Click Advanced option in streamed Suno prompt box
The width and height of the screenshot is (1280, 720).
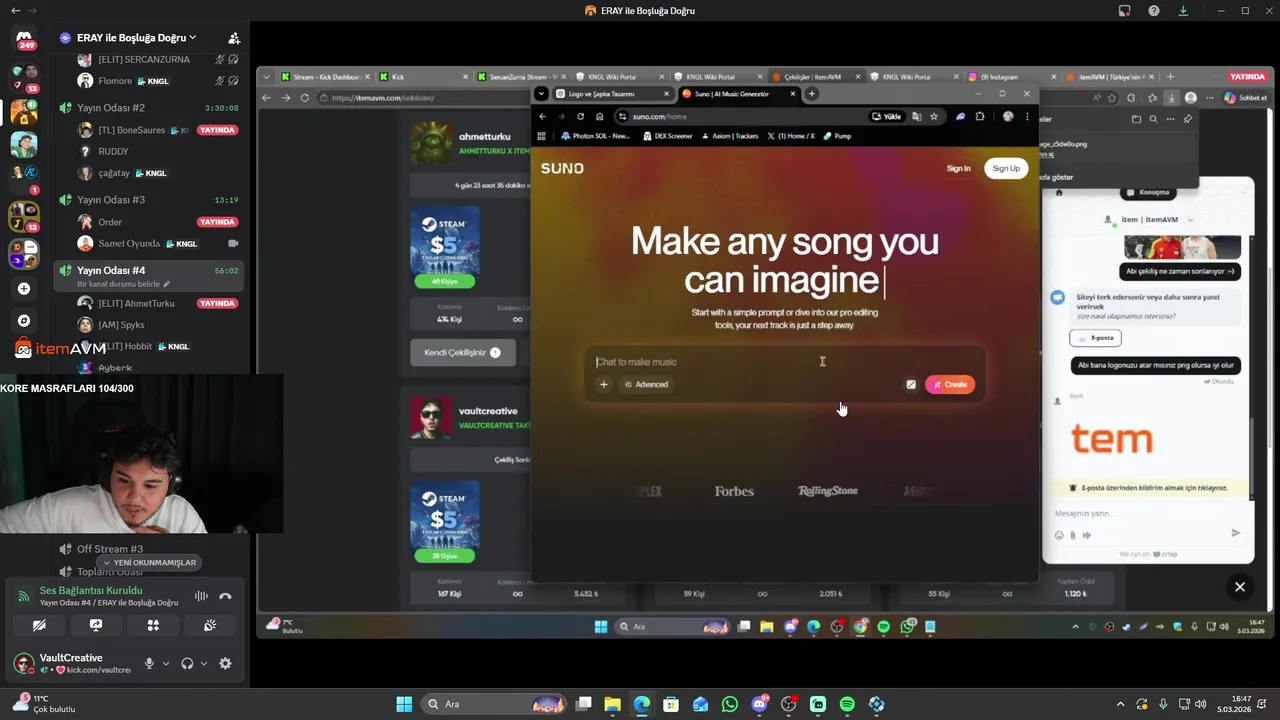[x=646, y=384]
